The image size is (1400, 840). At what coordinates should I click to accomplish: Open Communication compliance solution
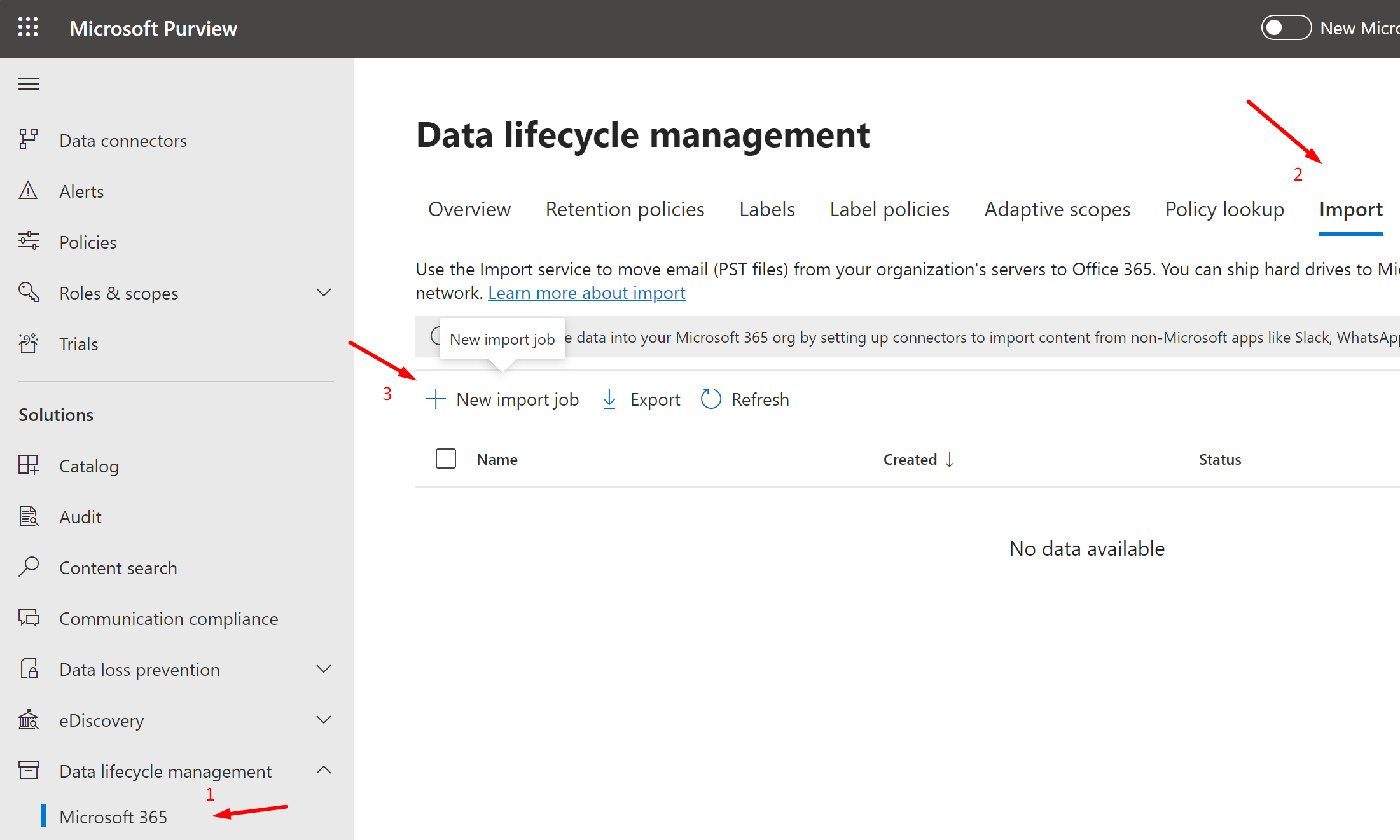pos(168,619)
